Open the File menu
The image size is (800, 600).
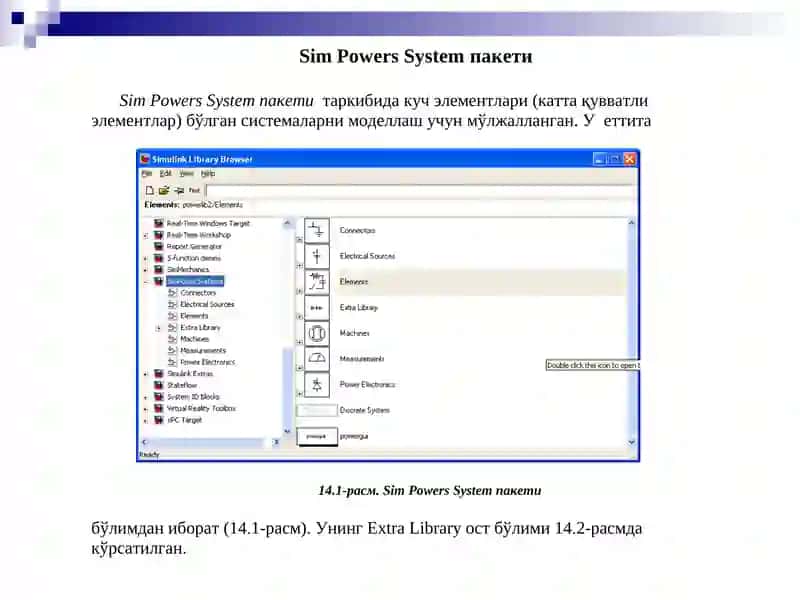tap(147, 174)
